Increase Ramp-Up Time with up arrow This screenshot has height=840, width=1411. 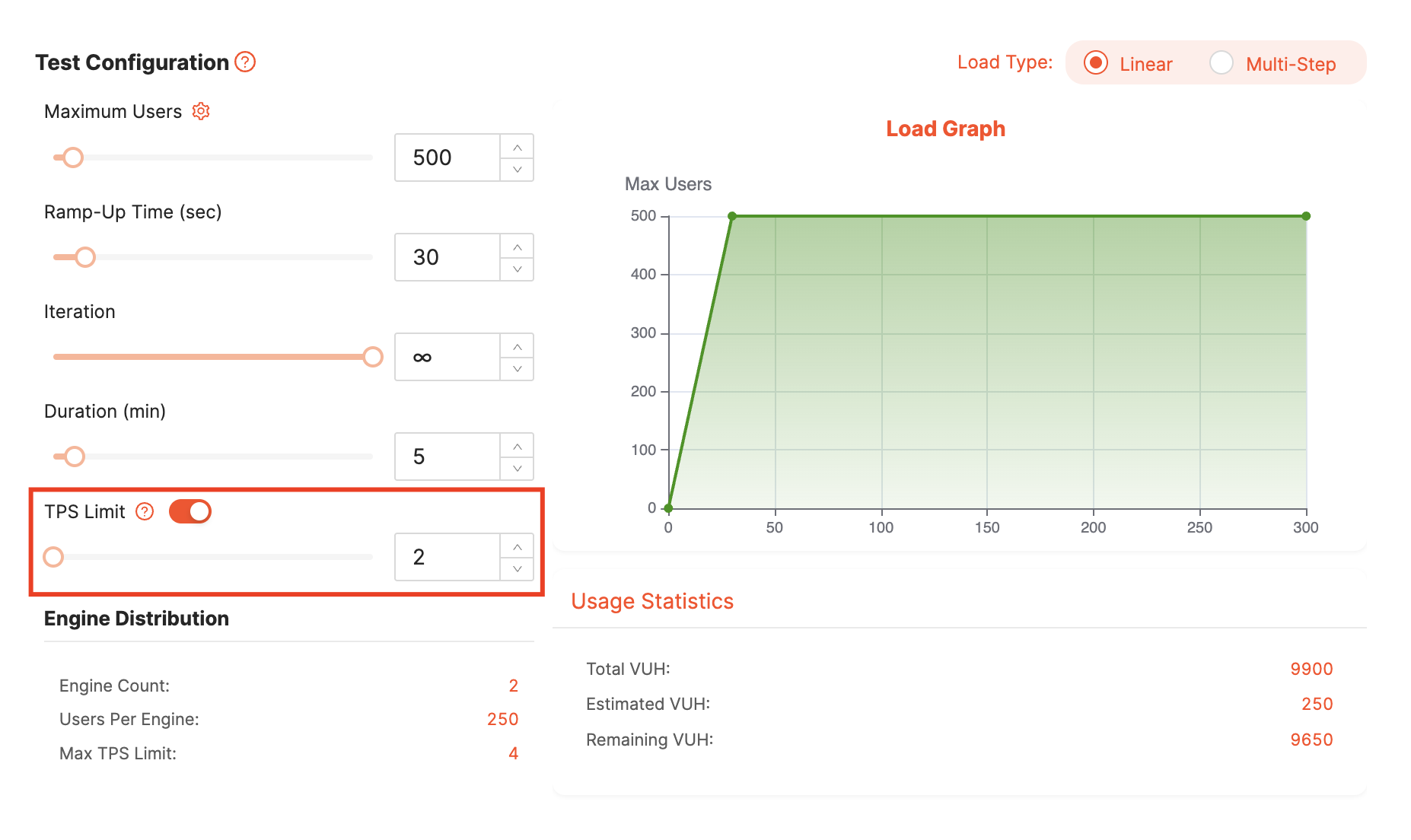[x=518, y=247]
